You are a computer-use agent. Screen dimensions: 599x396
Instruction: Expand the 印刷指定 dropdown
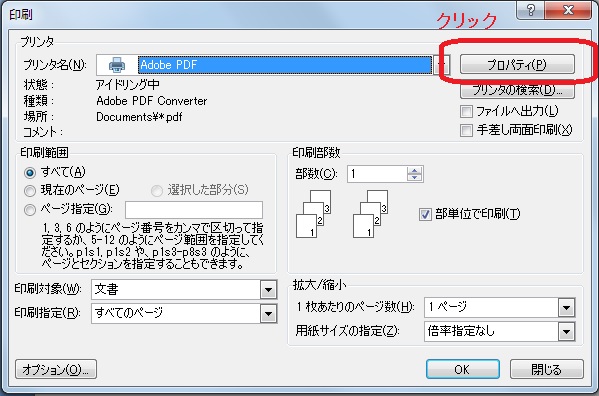[x=269, y=314]
